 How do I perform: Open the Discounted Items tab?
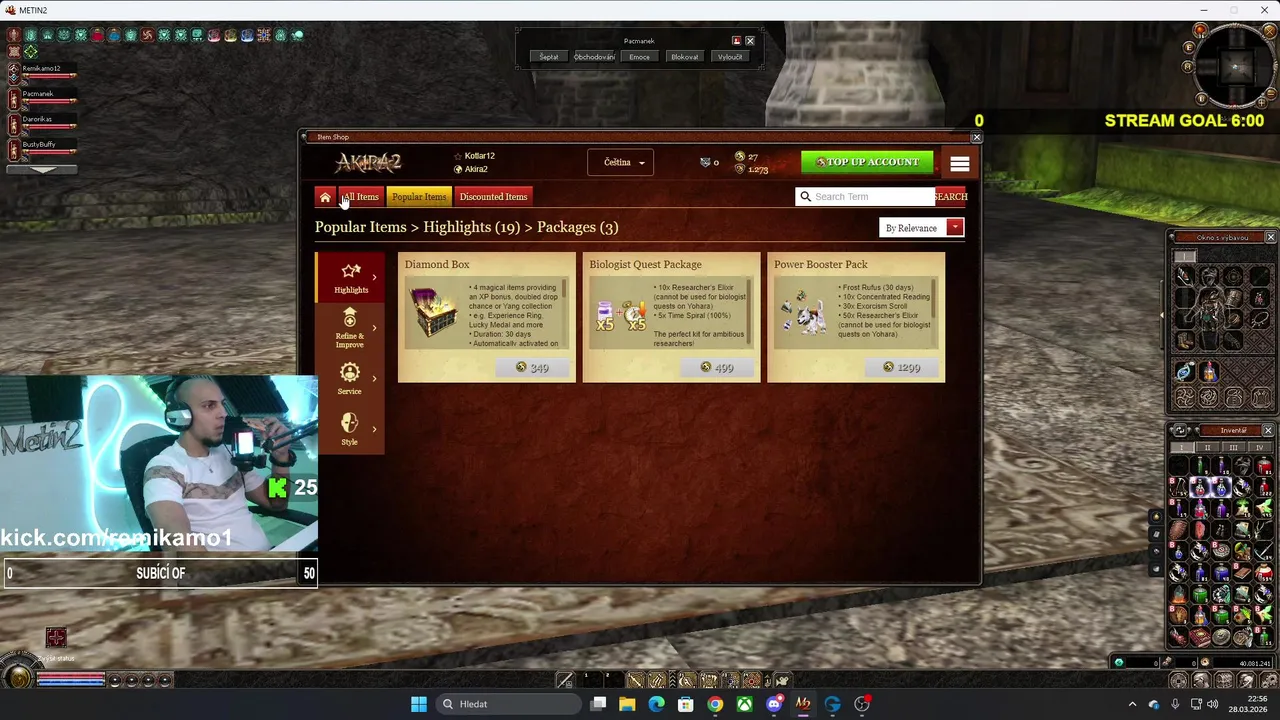point(493,197)
